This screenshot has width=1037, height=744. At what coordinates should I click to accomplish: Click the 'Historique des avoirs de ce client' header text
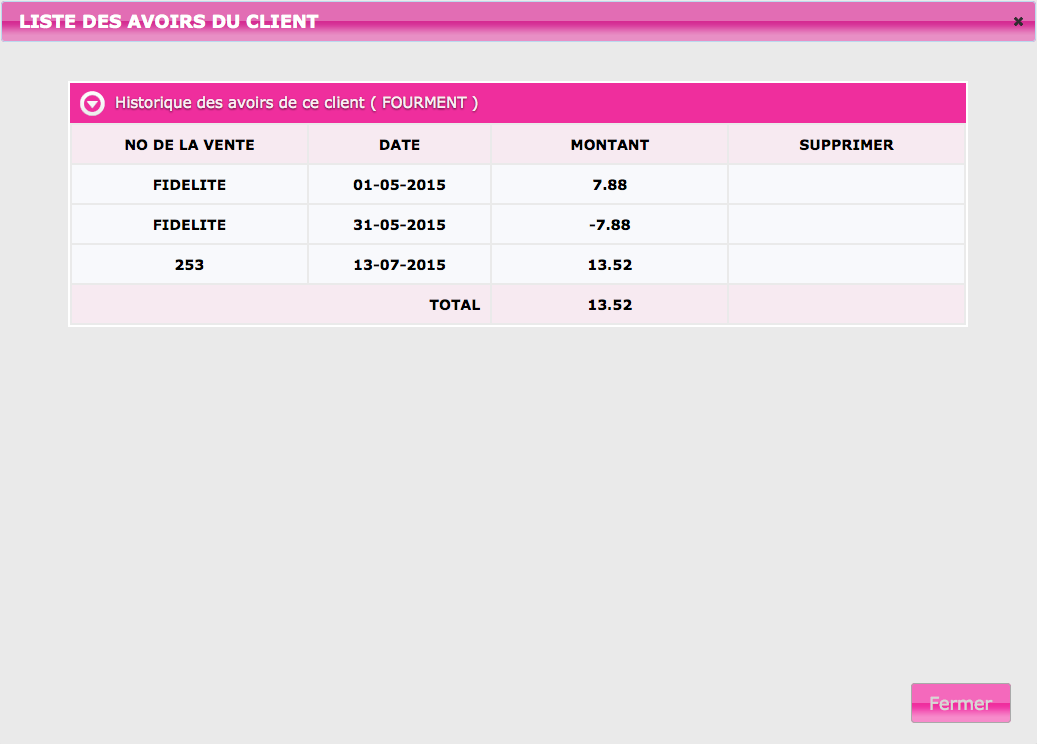click(296, 103)
